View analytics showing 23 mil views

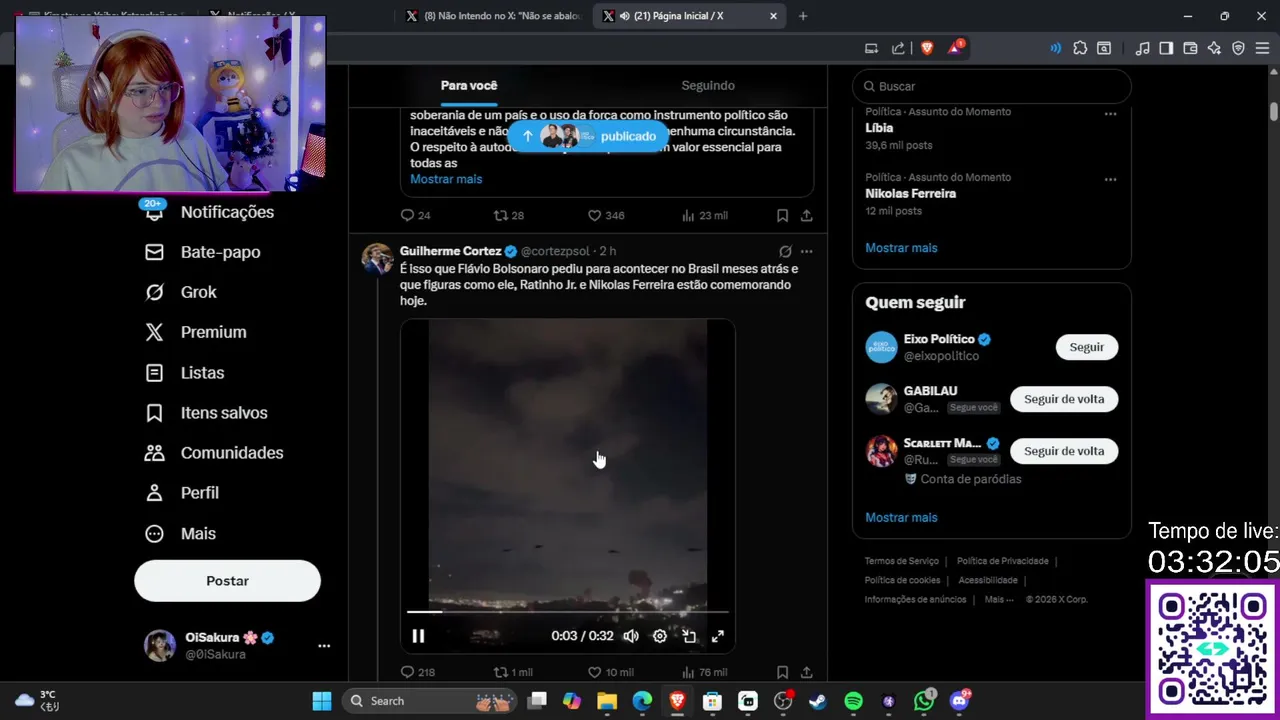[704, 215]
